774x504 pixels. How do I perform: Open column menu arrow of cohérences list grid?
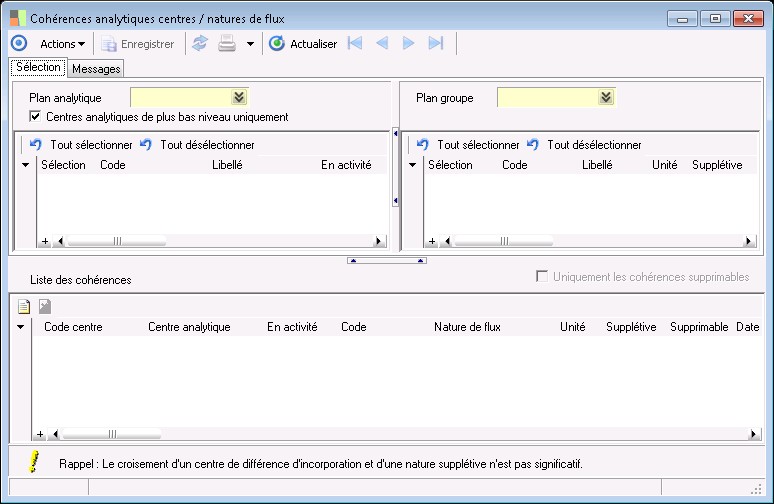coord(21,327)
